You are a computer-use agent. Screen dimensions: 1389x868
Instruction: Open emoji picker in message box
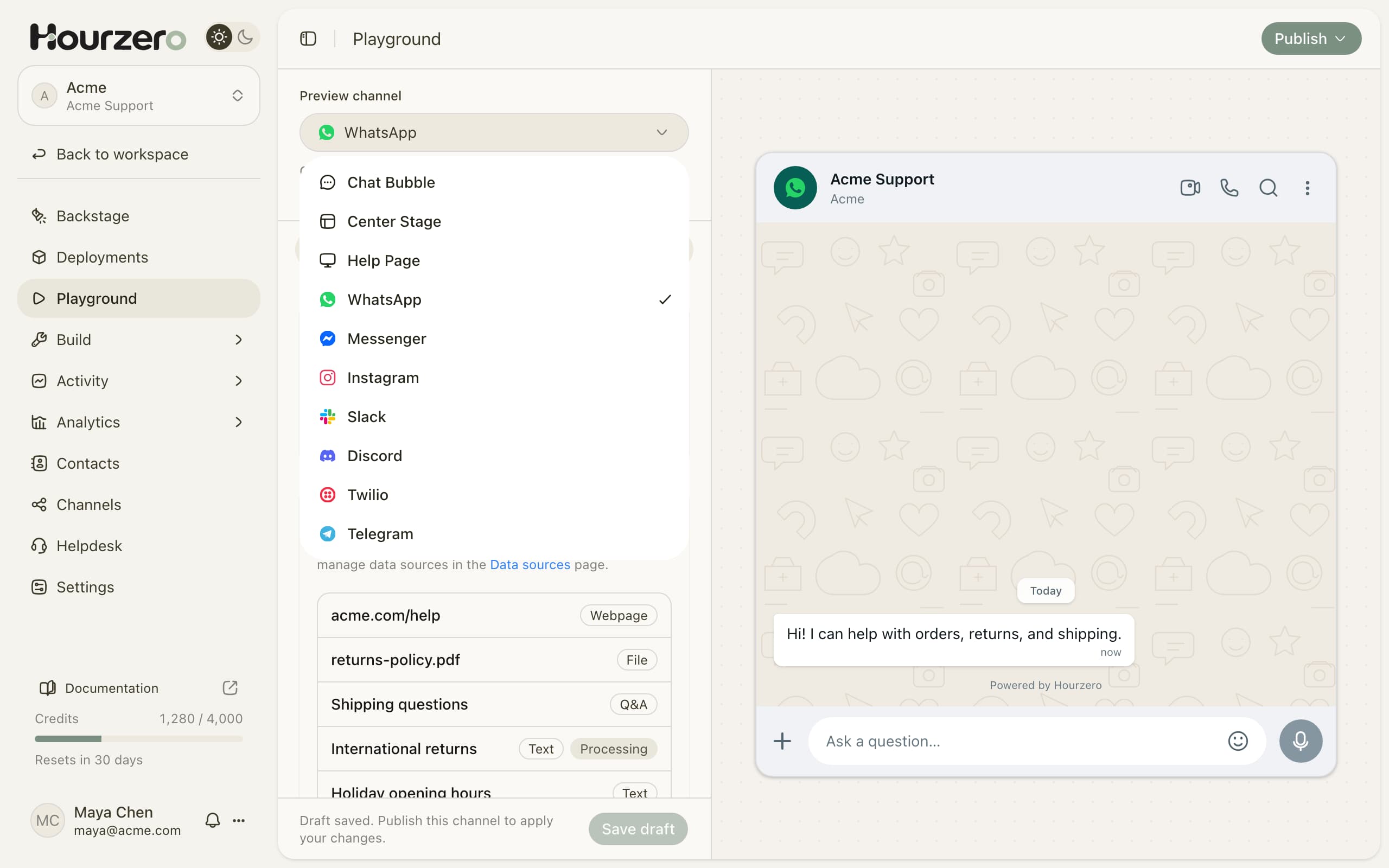pyautogui.click(x=1238, y=741)
